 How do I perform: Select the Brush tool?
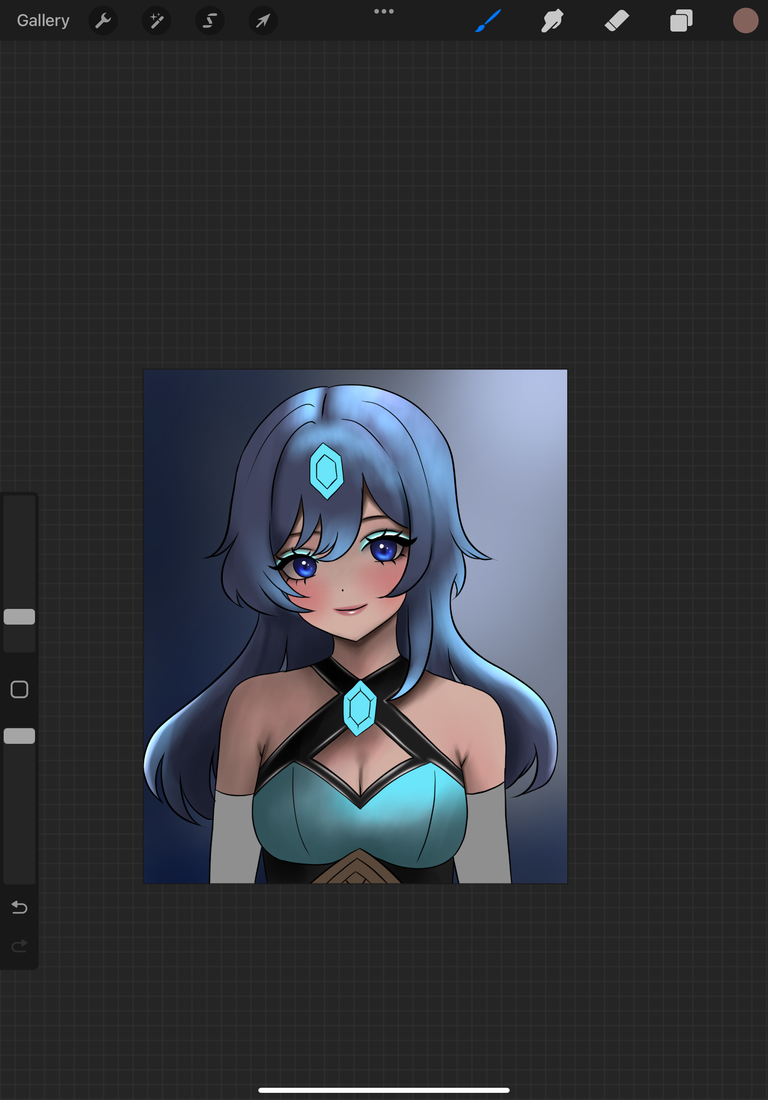coord(488,20)
